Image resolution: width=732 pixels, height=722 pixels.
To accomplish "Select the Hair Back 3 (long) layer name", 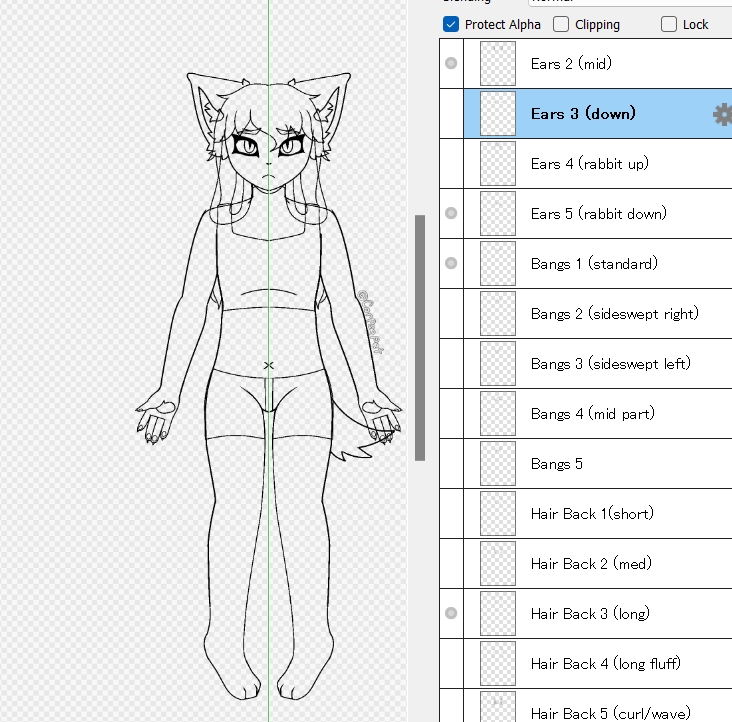I will pos(590,613).
